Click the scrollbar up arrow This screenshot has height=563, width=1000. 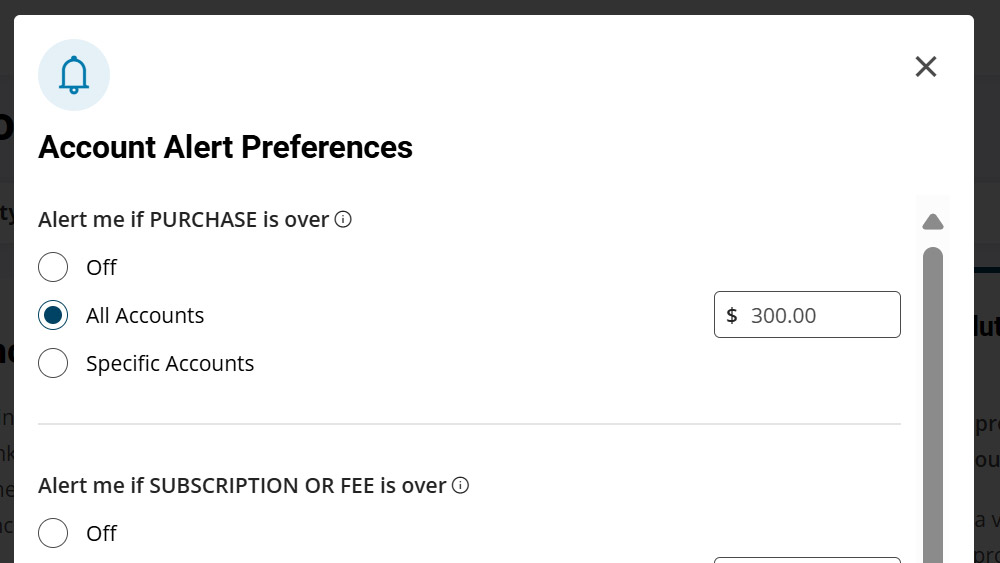(932, 221)
